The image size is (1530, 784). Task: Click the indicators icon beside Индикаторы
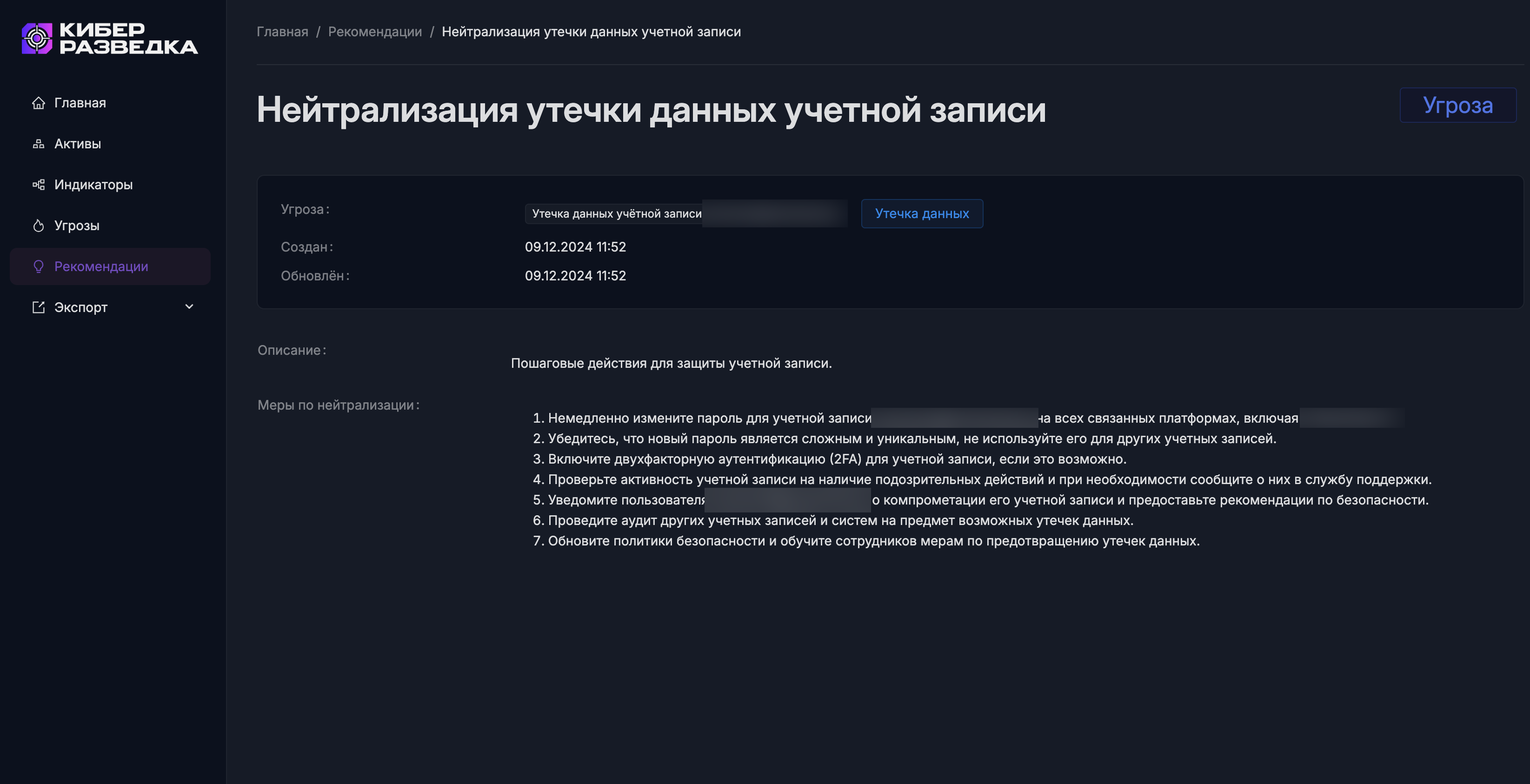39,185
